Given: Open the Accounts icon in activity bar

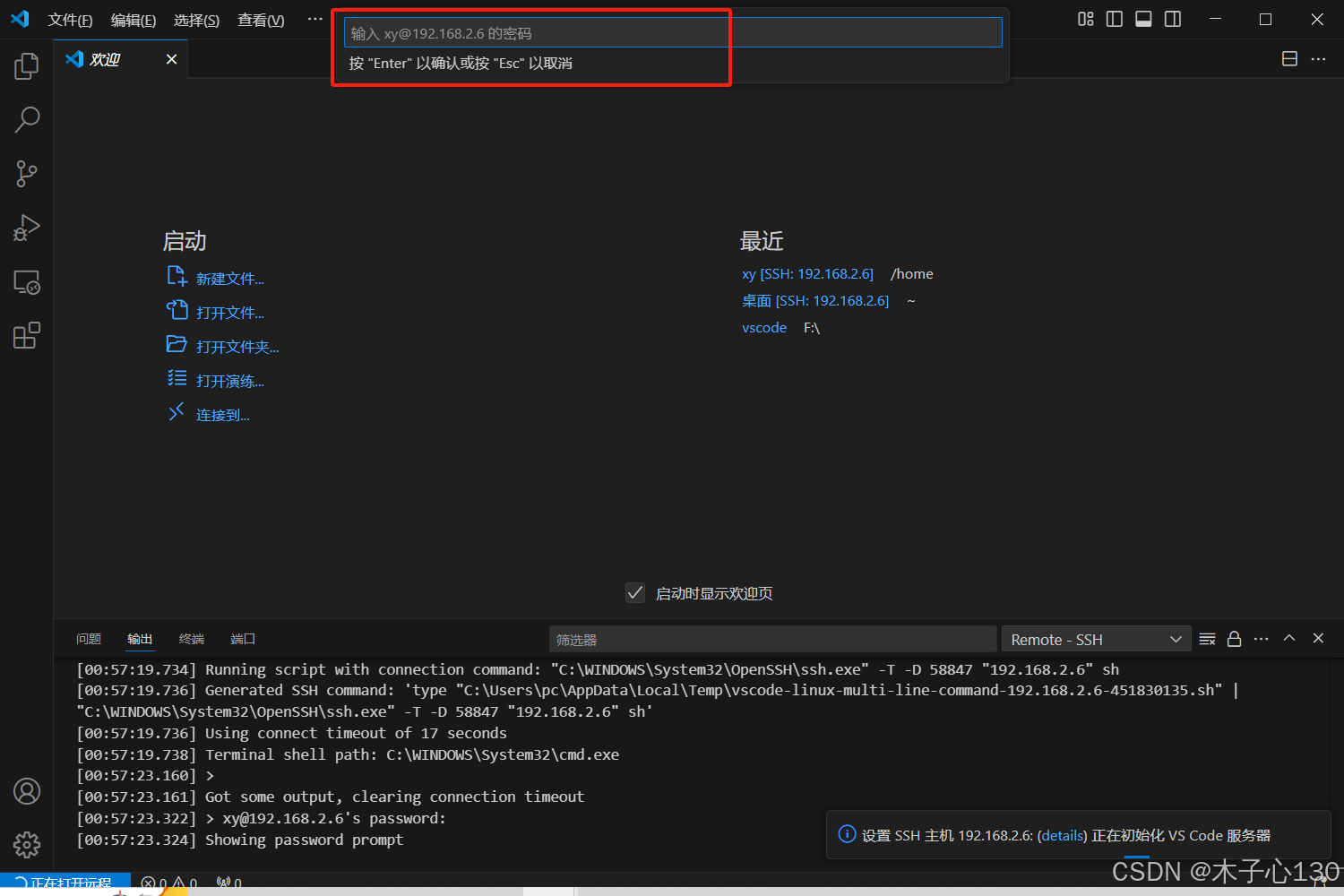Looking at the screenshot, I should [26, 791].
